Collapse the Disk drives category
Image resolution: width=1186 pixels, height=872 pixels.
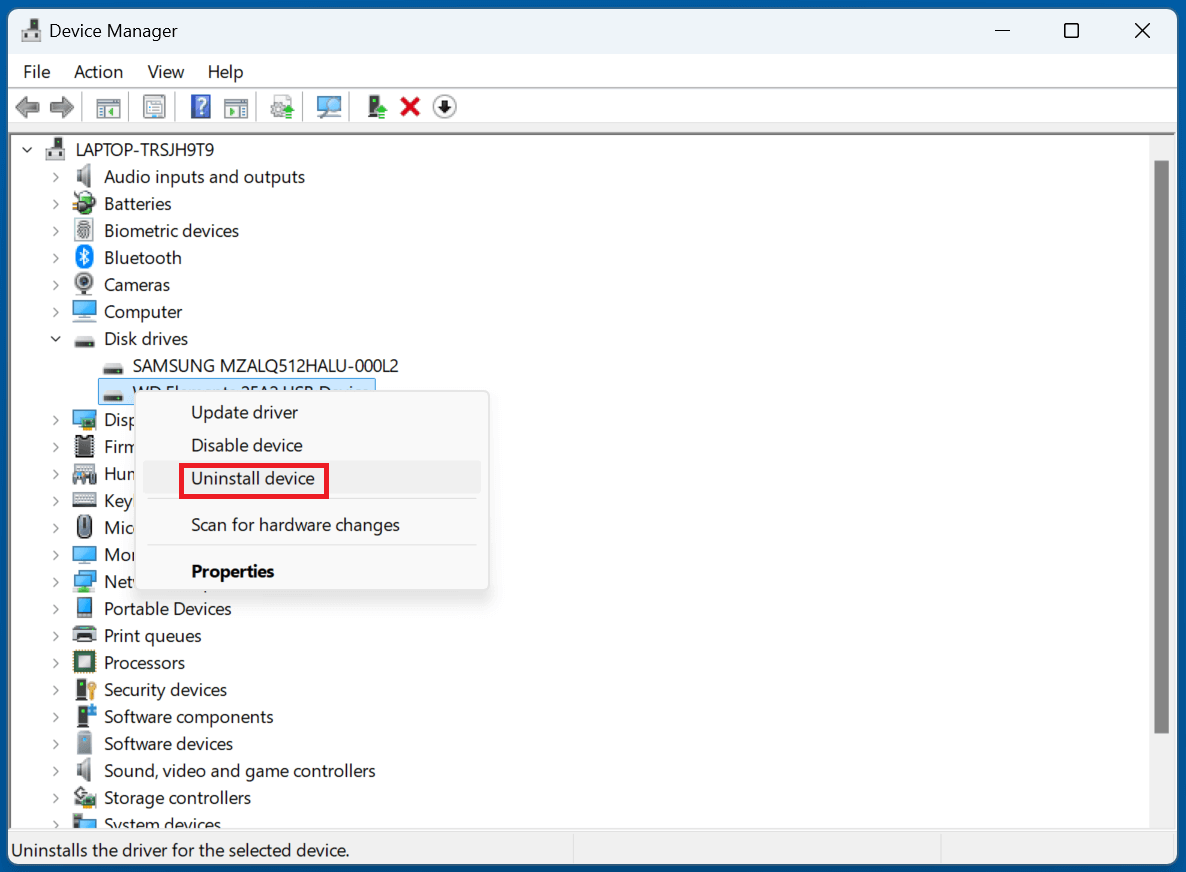click(x=56, y=338)
